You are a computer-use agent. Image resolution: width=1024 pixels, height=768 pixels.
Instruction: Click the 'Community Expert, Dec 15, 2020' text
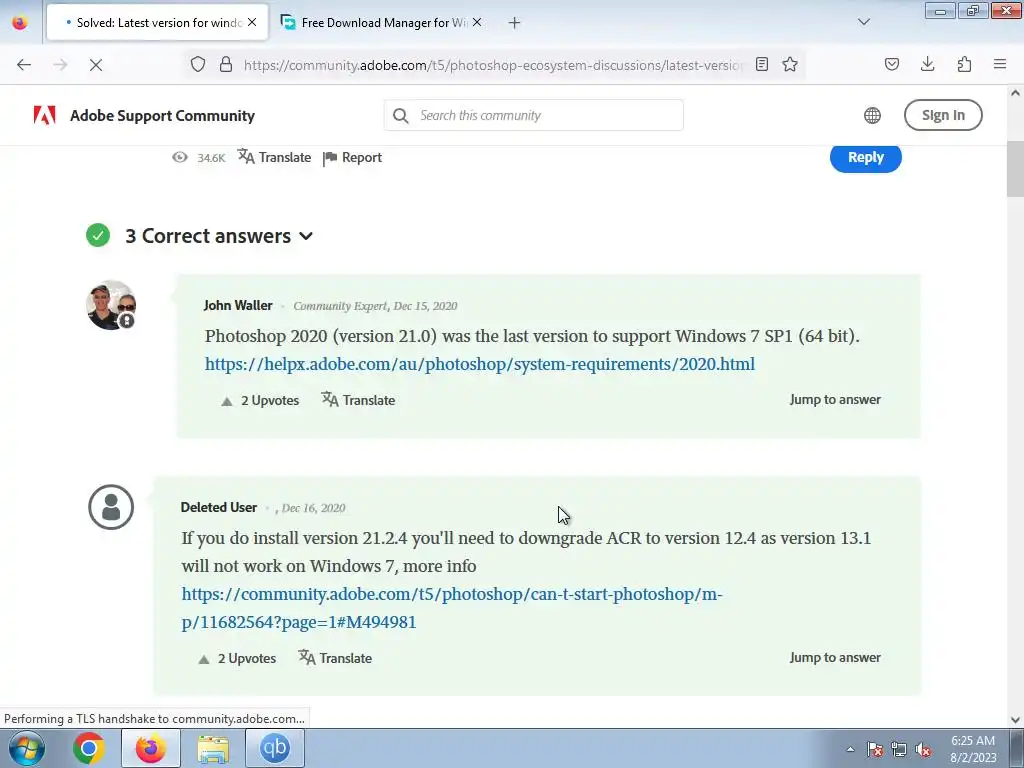(375, 306)
